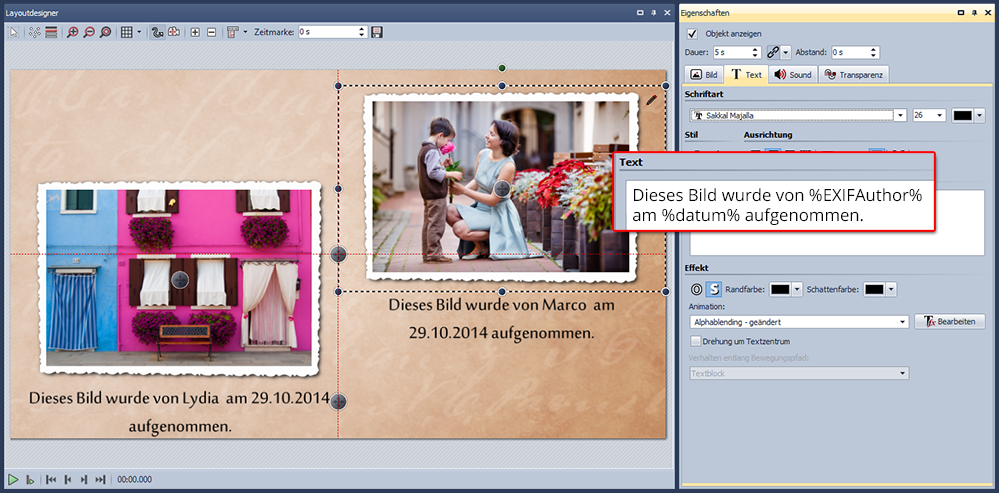Switch to the Bild tab

coord(704,75)
